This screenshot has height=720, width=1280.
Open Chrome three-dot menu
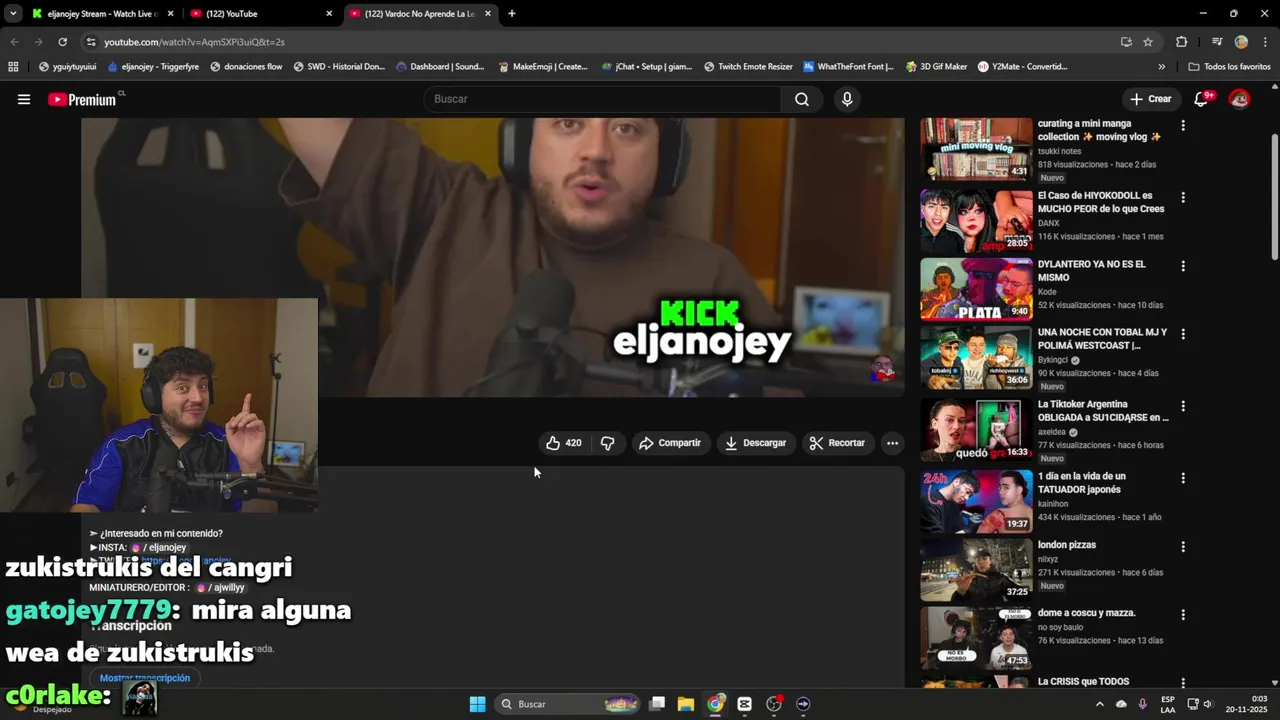pyautogui.click(x=1265, y=42)
